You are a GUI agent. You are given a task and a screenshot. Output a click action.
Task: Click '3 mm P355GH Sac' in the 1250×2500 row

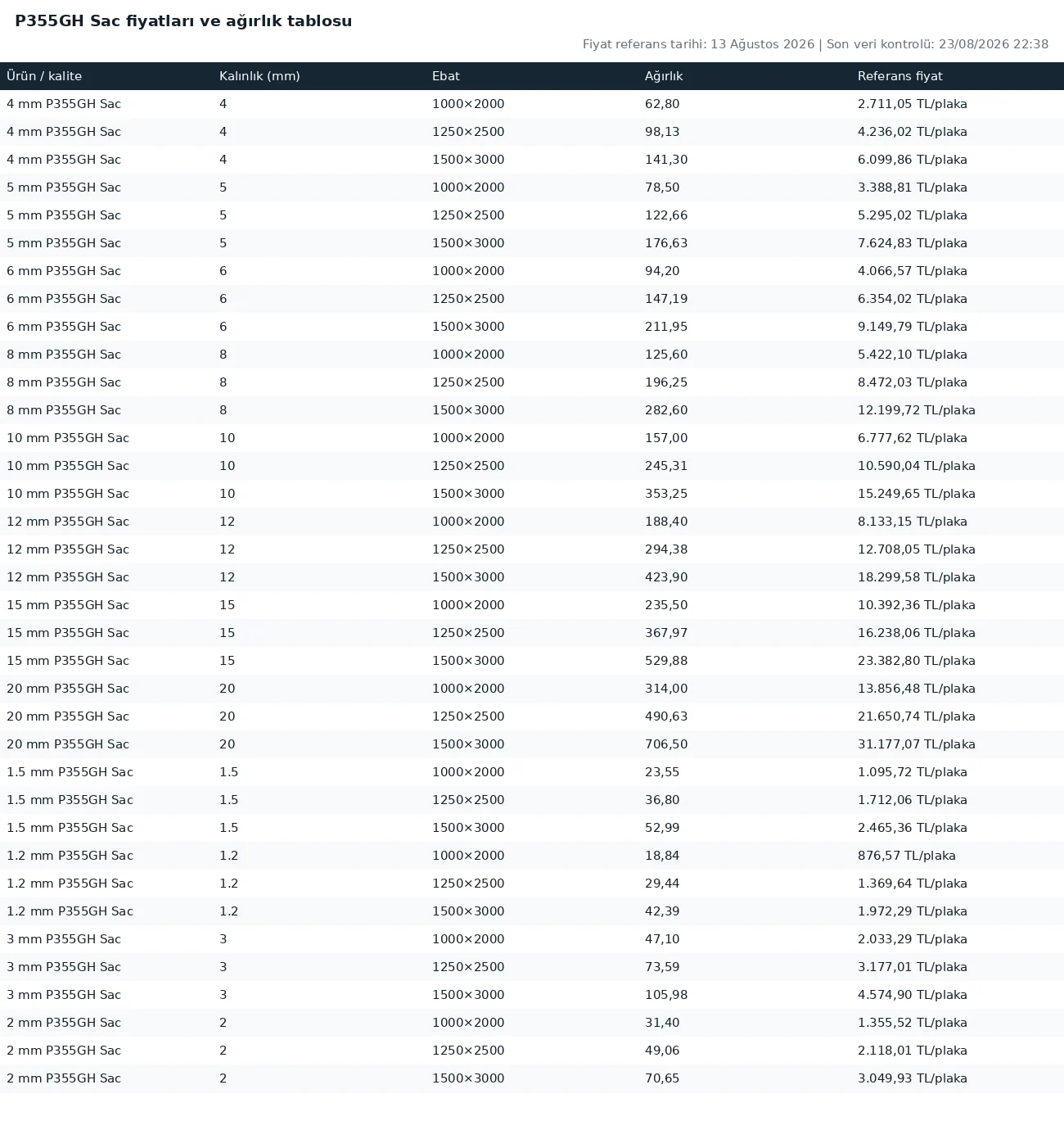click(64, 967)
